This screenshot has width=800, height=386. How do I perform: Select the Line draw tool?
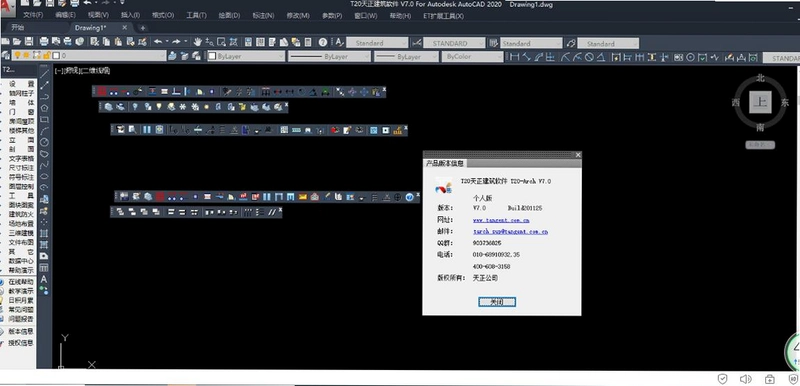[x=44, y=73]
